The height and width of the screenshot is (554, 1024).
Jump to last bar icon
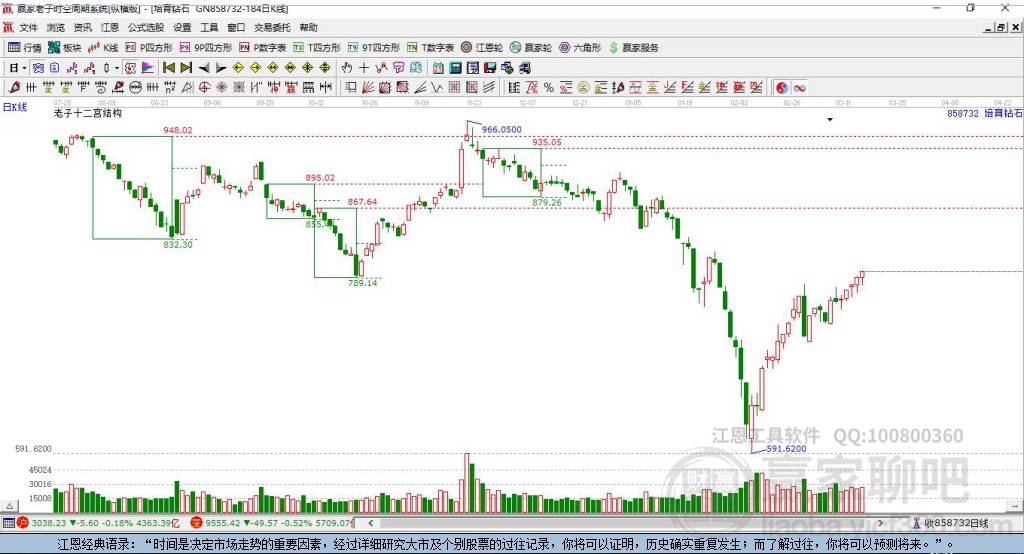point(186,67)
